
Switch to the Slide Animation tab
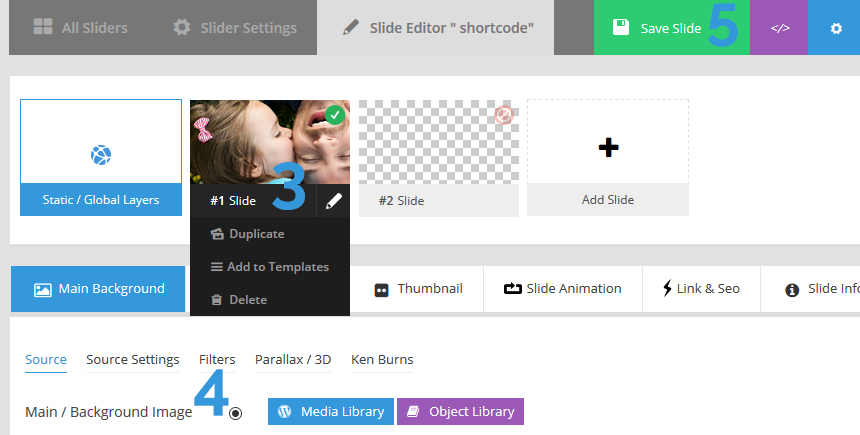click(563, 289)
